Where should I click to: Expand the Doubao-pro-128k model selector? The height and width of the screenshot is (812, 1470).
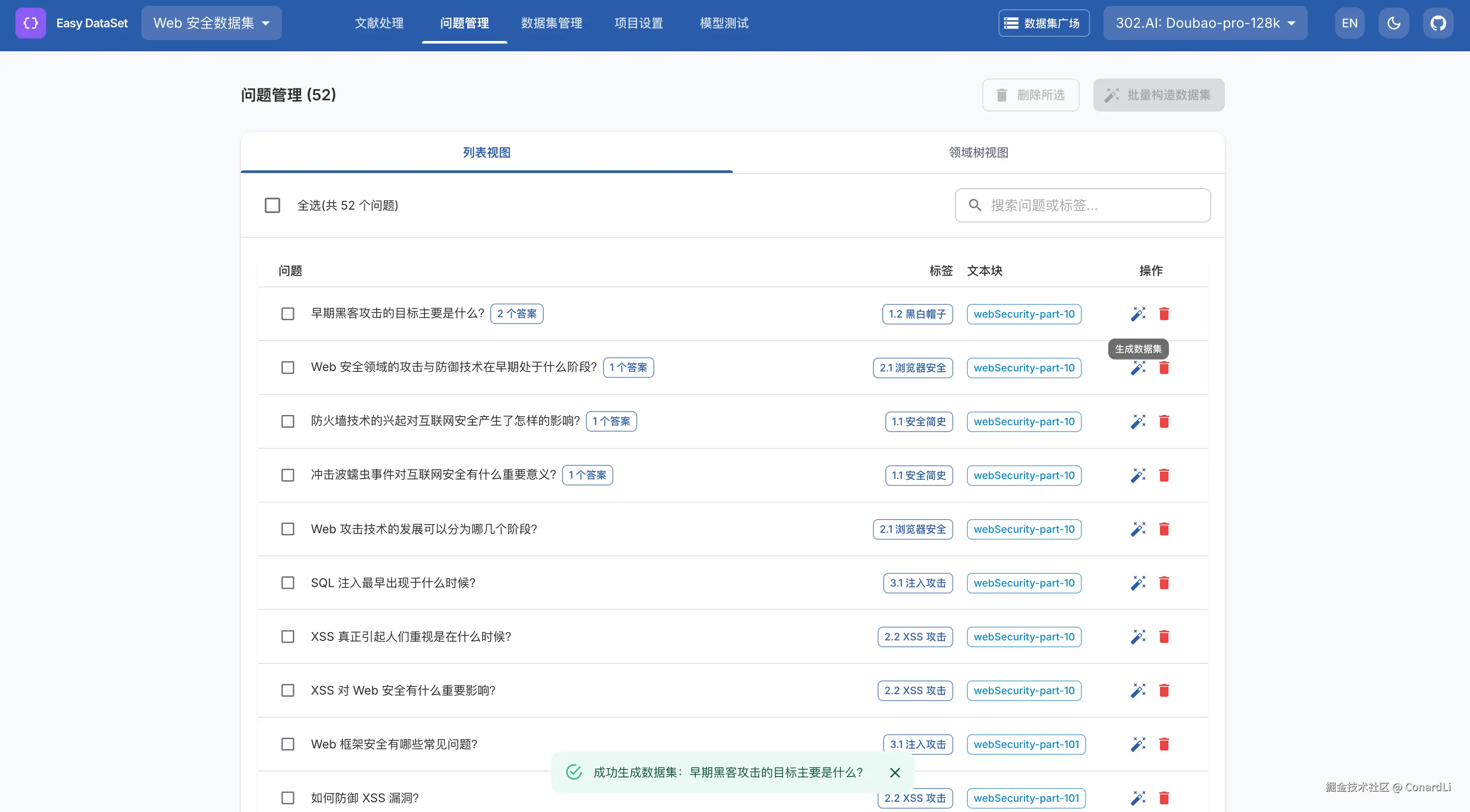(x=1205, y=23)
